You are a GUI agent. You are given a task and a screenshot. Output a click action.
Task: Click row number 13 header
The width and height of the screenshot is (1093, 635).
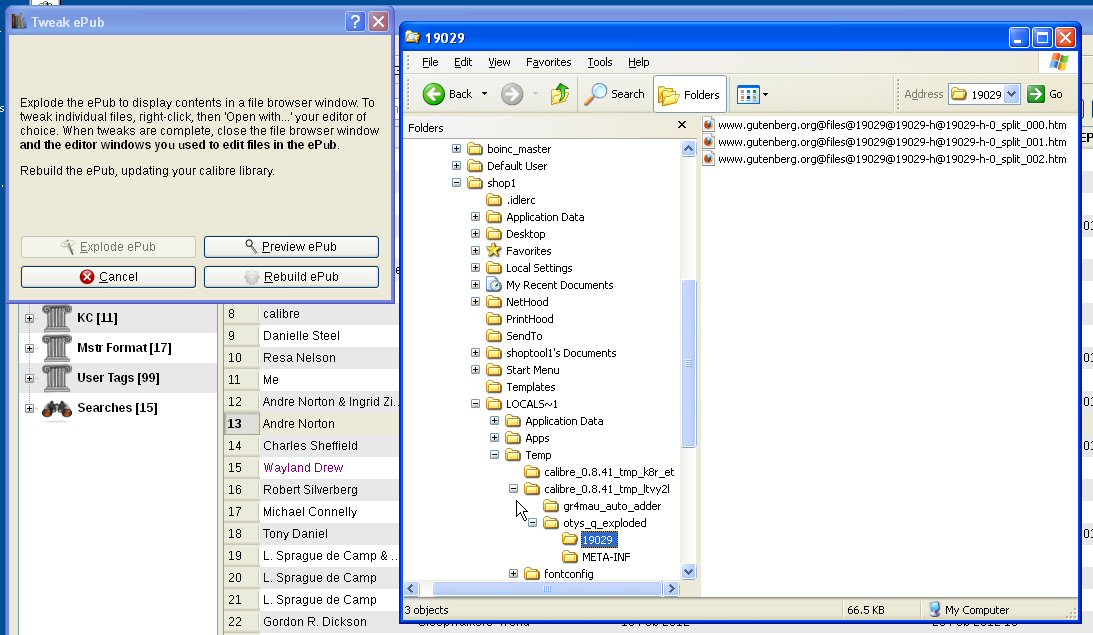pos(241,424)
